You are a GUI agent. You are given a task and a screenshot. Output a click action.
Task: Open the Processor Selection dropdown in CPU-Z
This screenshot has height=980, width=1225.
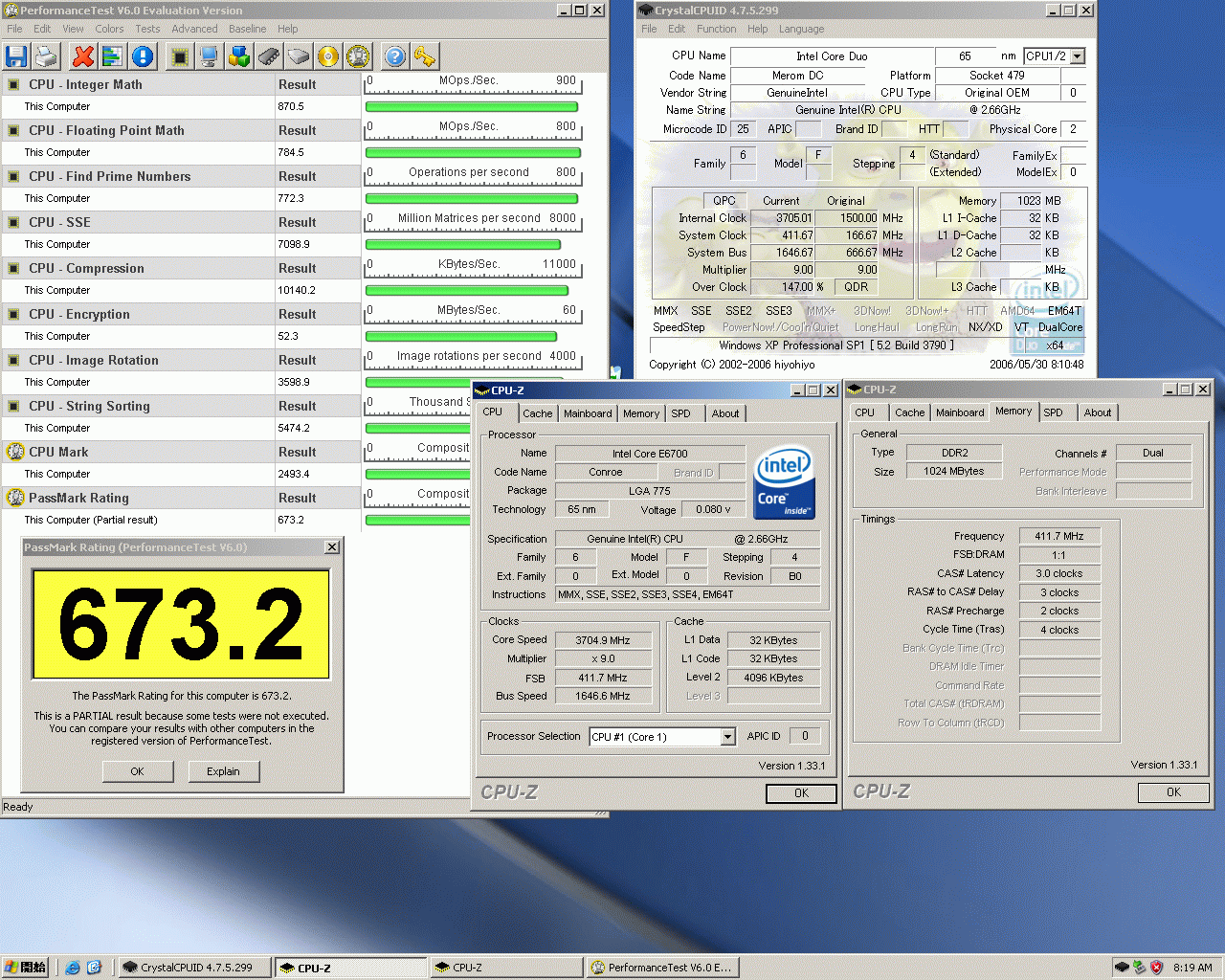726,736
